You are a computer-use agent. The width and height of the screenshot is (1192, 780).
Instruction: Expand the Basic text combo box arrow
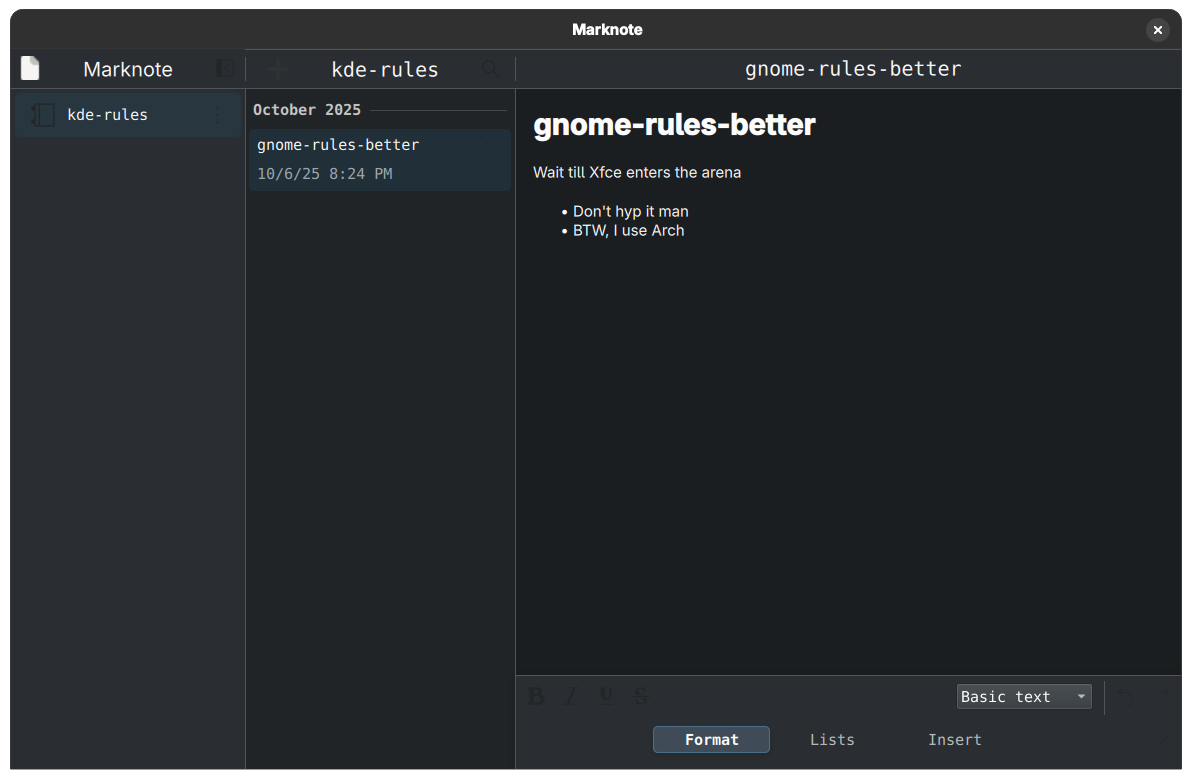pyautogui.click(x=1081, y=696)
